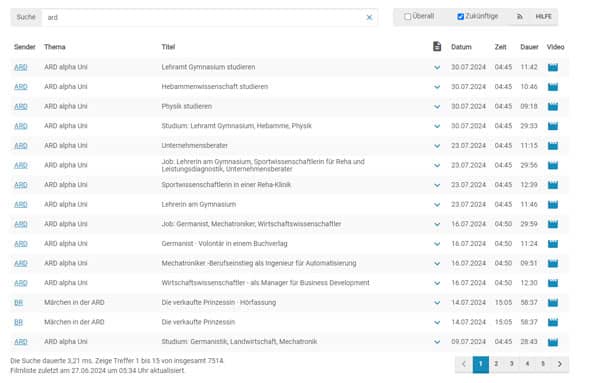Screen dimensions: 600x383
Task: Uncheck the Zukünftige checkbox
Action: pos(460,16)
